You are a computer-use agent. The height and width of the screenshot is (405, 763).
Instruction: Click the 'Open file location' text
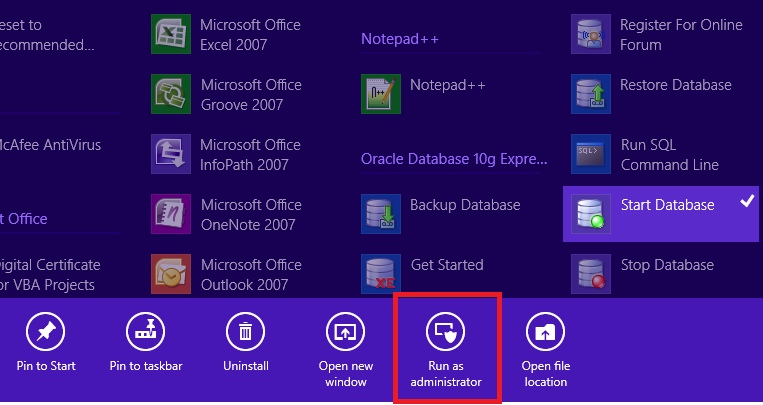tap(545, 374)
